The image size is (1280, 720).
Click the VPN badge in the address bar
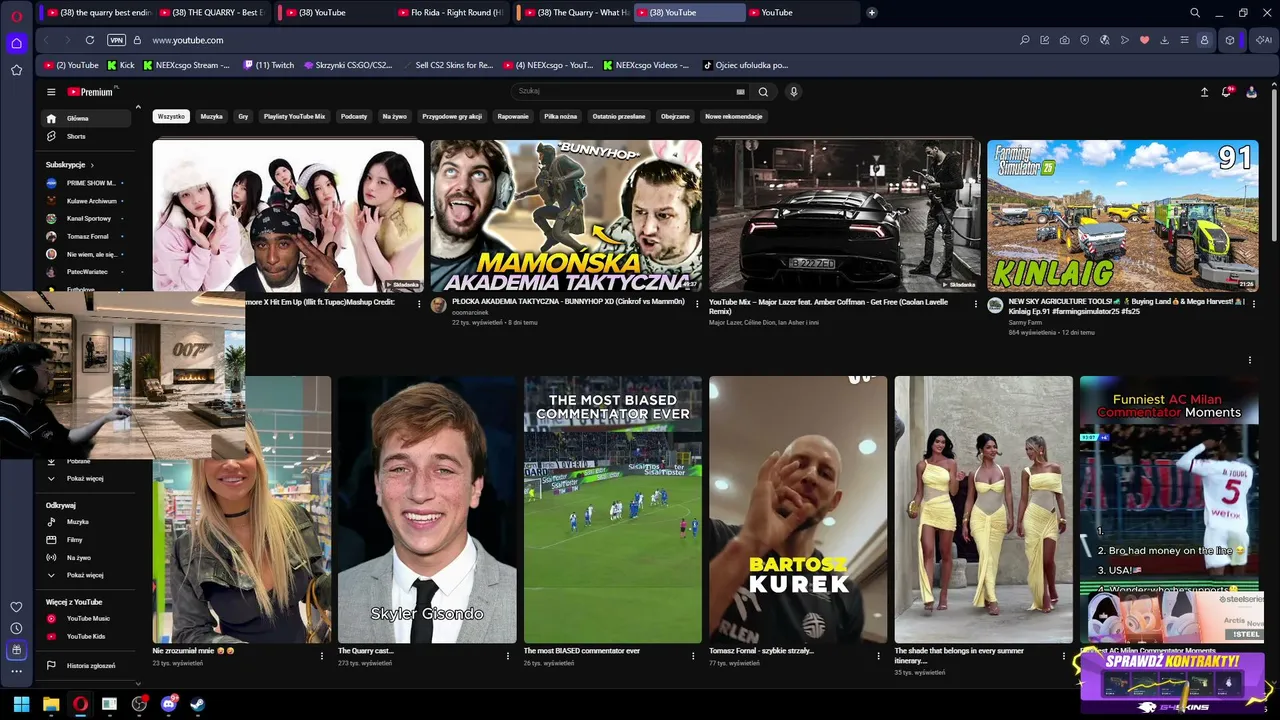117,40
